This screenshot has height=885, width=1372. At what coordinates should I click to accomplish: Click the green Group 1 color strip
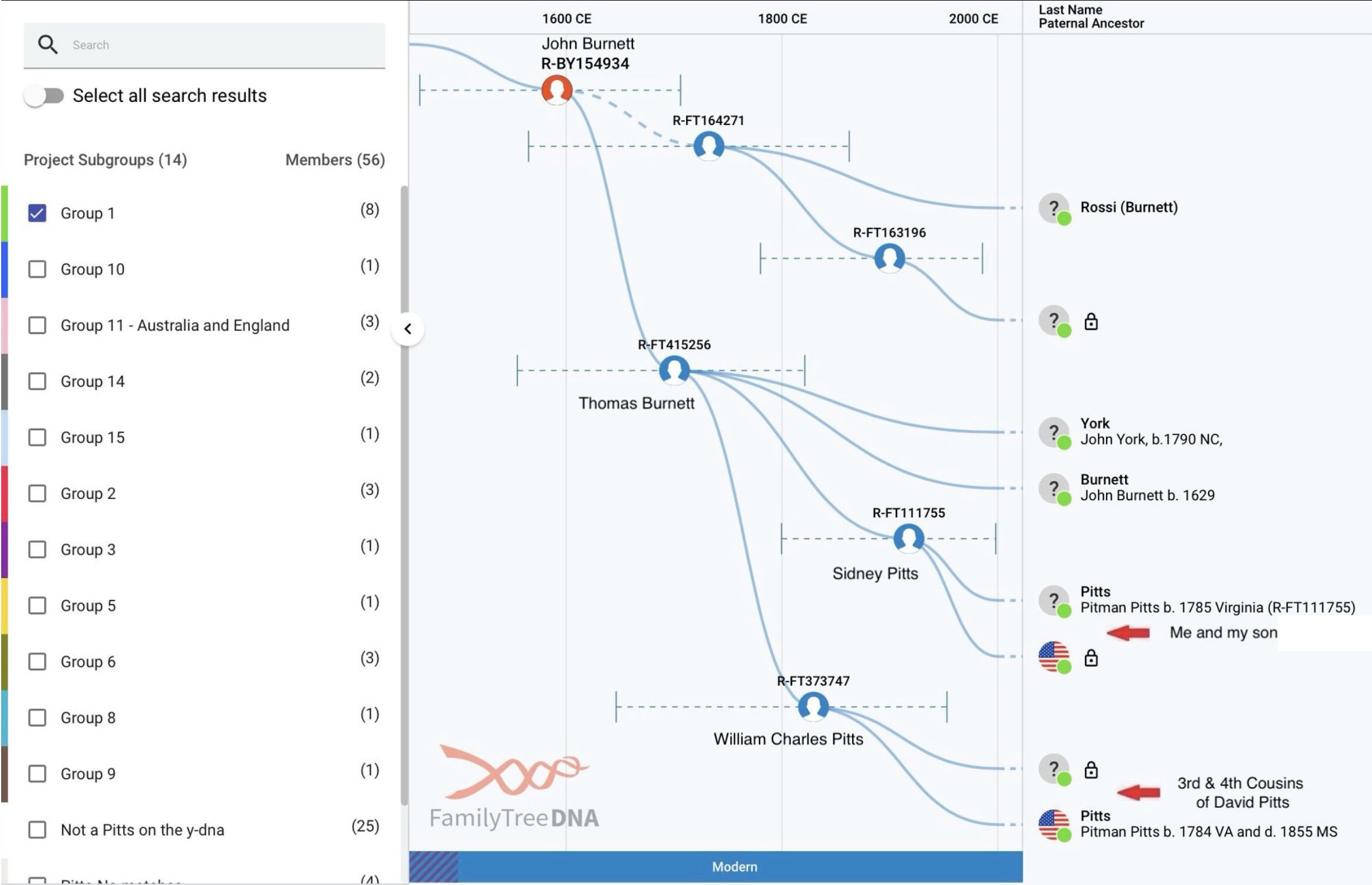click(4, 213)
